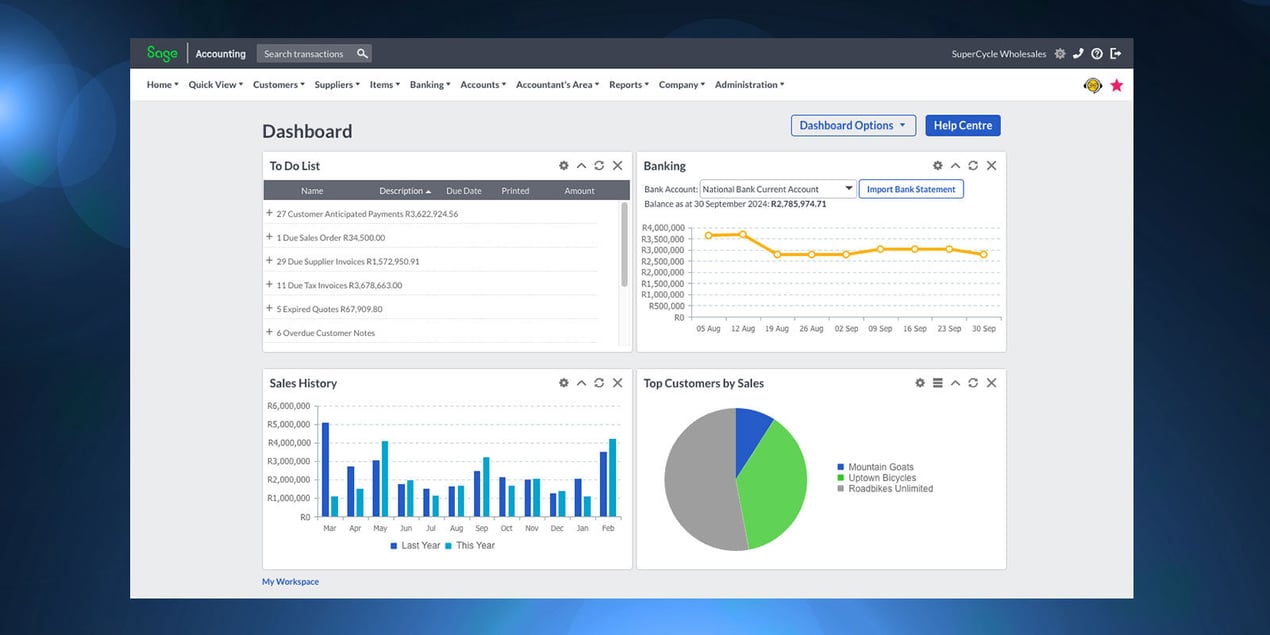Click the logout icon
The width and height of the screenshot is (1270, 635).
1116,54
